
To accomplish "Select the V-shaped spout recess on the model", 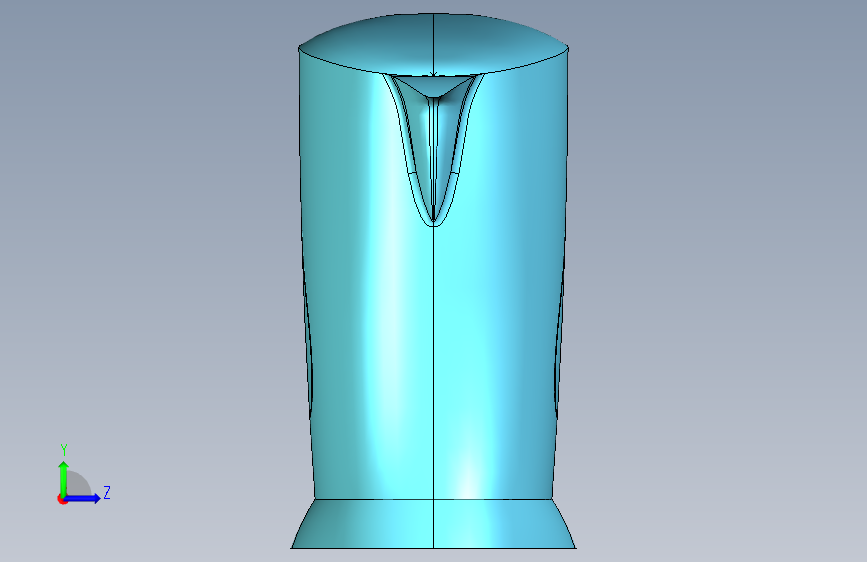I will pos(434,149).
